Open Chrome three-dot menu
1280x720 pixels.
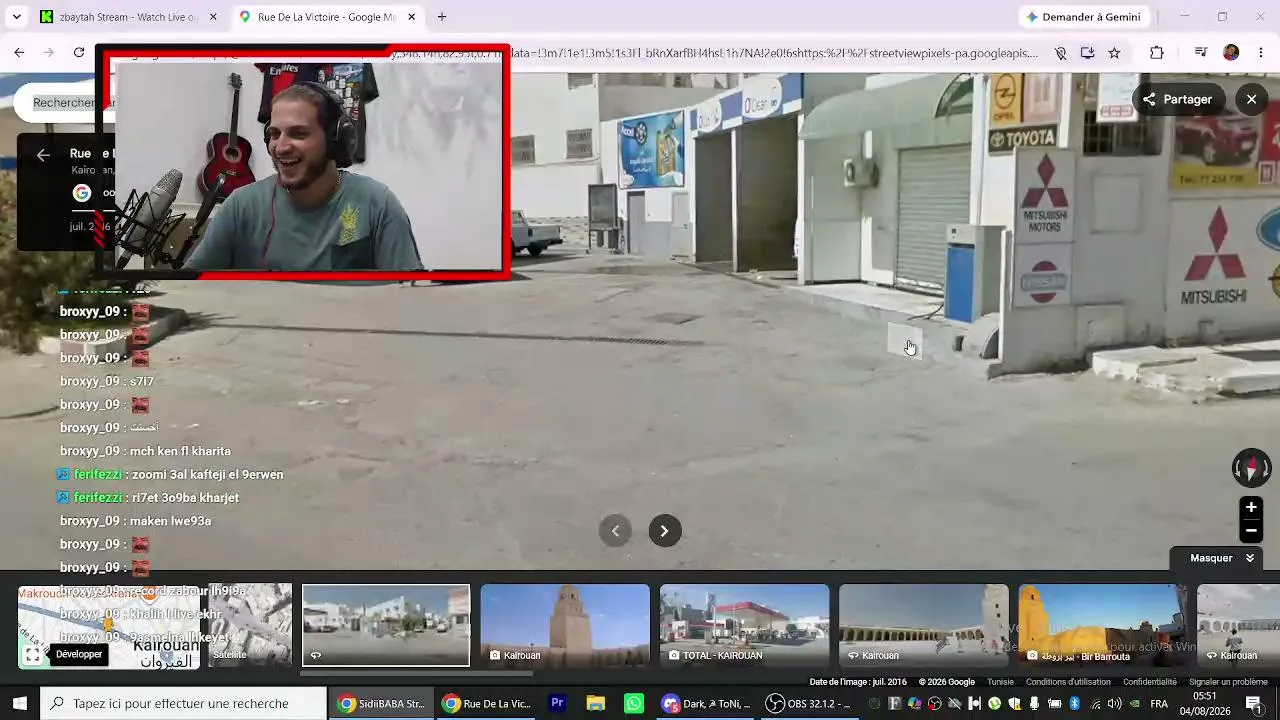pyautogui.click(x=1260, y=53)
